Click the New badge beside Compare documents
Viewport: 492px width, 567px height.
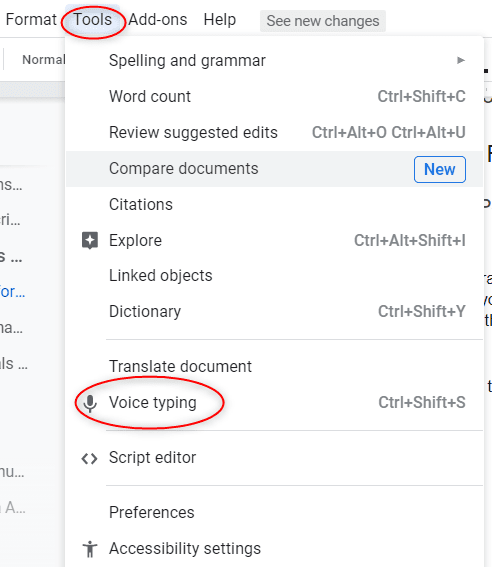pos(440,169)
